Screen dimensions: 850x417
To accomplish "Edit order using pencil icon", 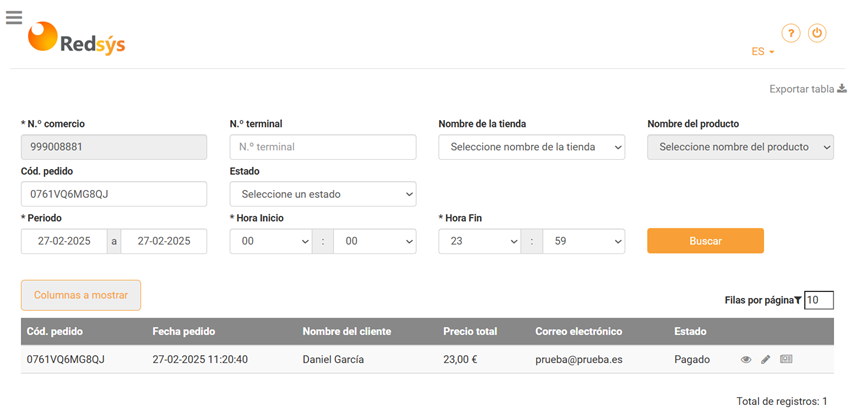I will (766, 359).
